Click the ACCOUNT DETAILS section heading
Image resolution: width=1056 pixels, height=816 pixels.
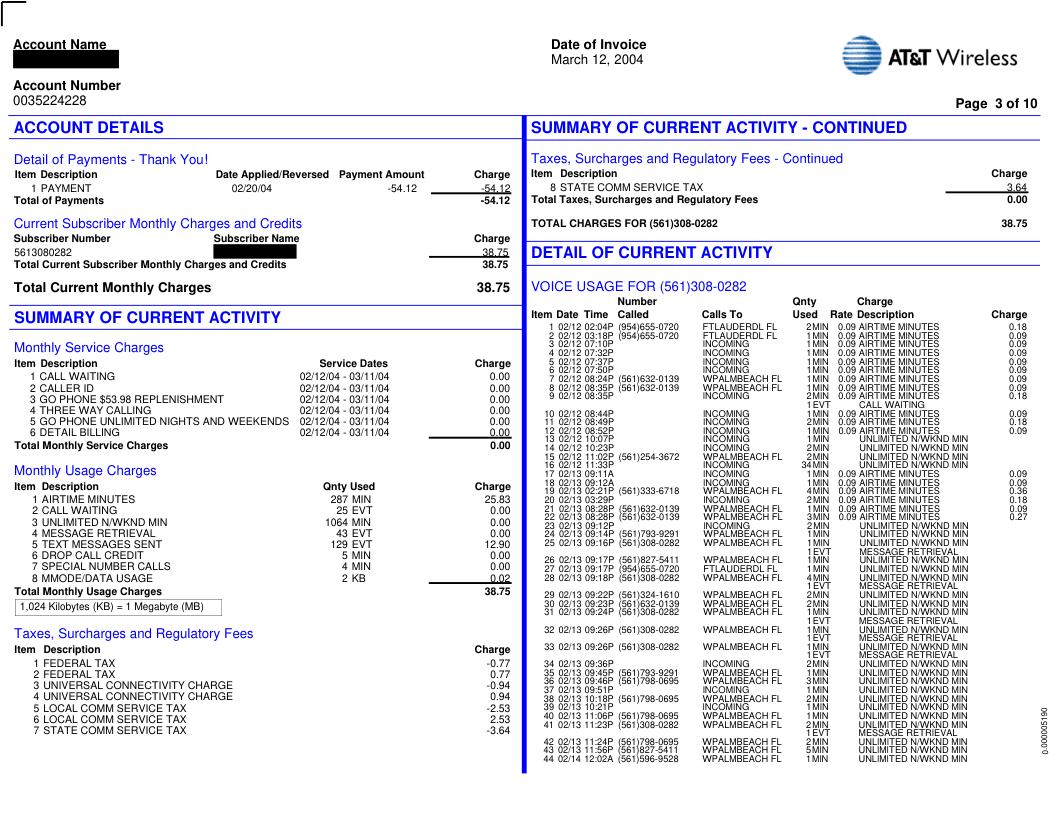(89, 128)
